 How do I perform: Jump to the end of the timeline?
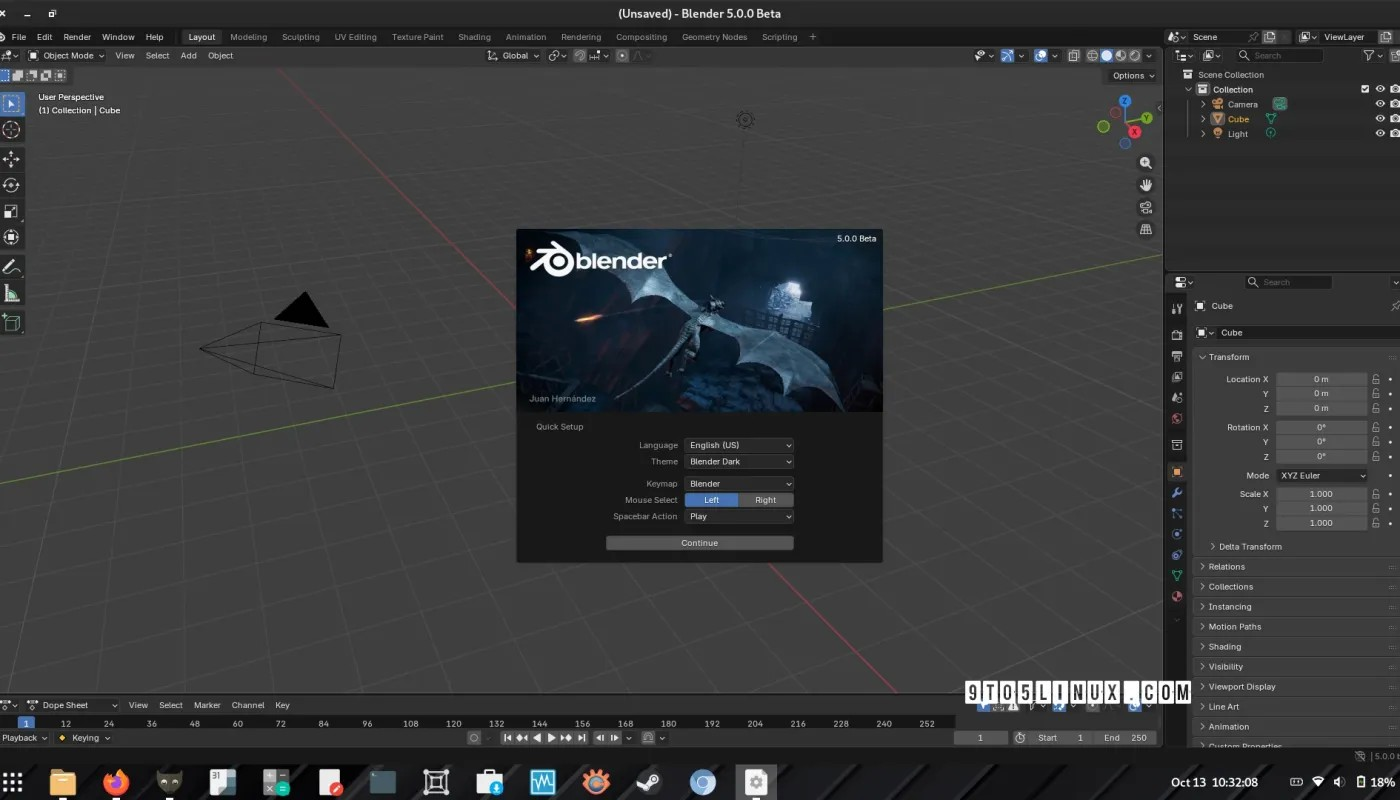click(581, 738)
